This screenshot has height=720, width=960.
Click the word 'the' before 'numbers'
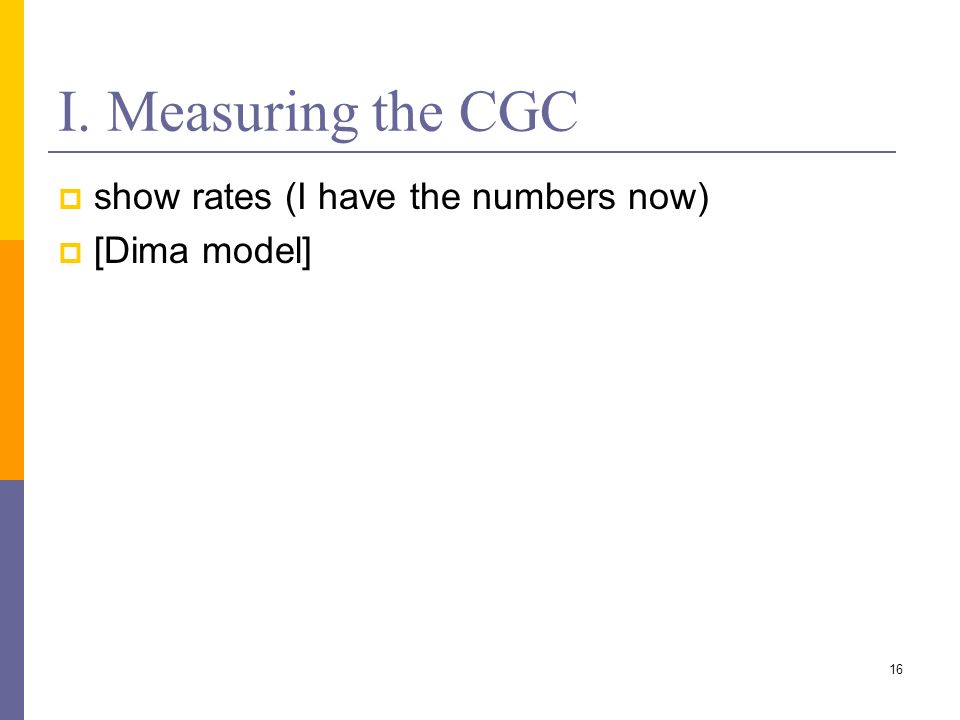(x=435, y=197)
